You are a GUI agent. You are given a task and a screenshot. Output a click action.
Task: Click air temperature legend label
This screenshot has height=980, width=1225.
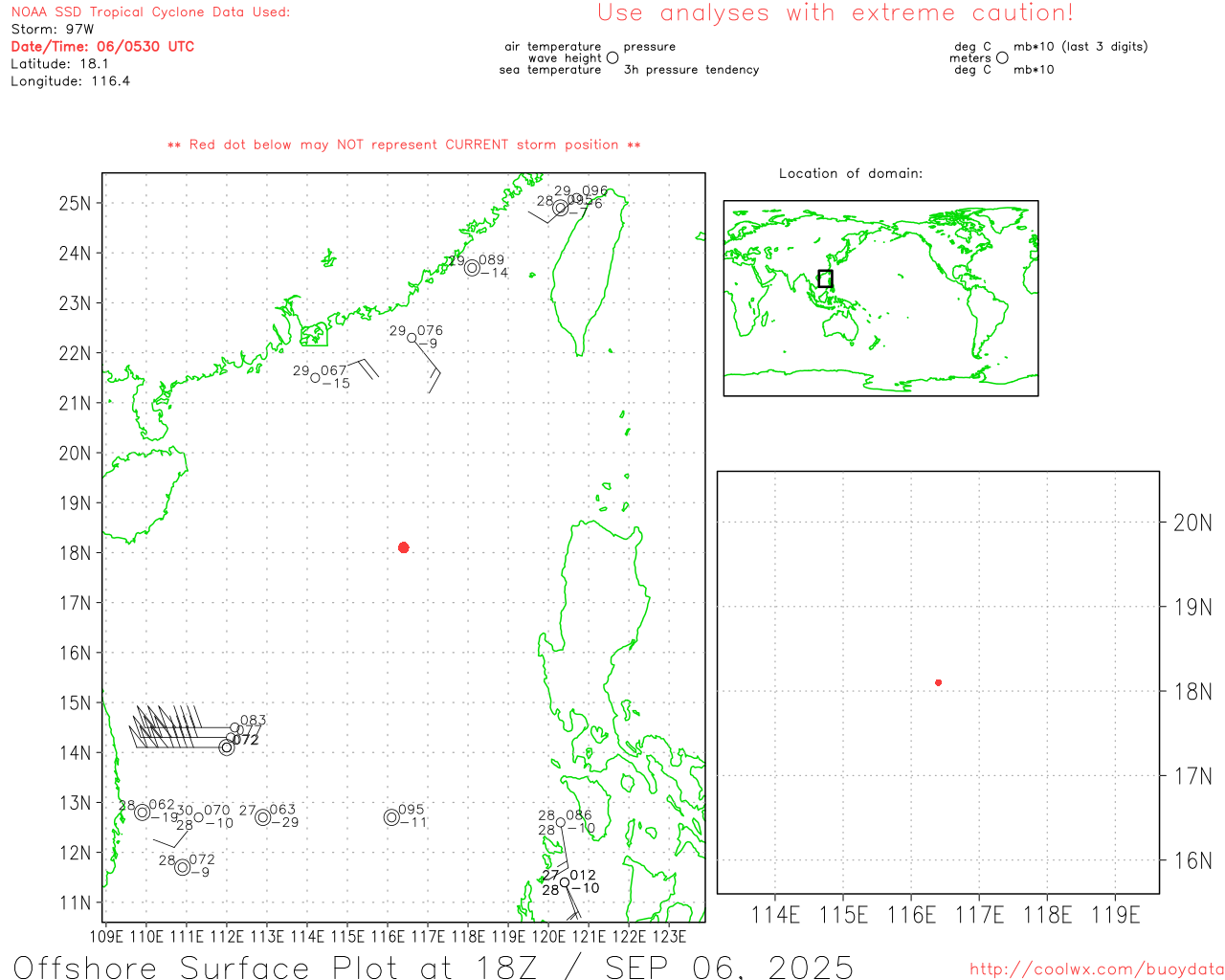(x=553, y=47)
